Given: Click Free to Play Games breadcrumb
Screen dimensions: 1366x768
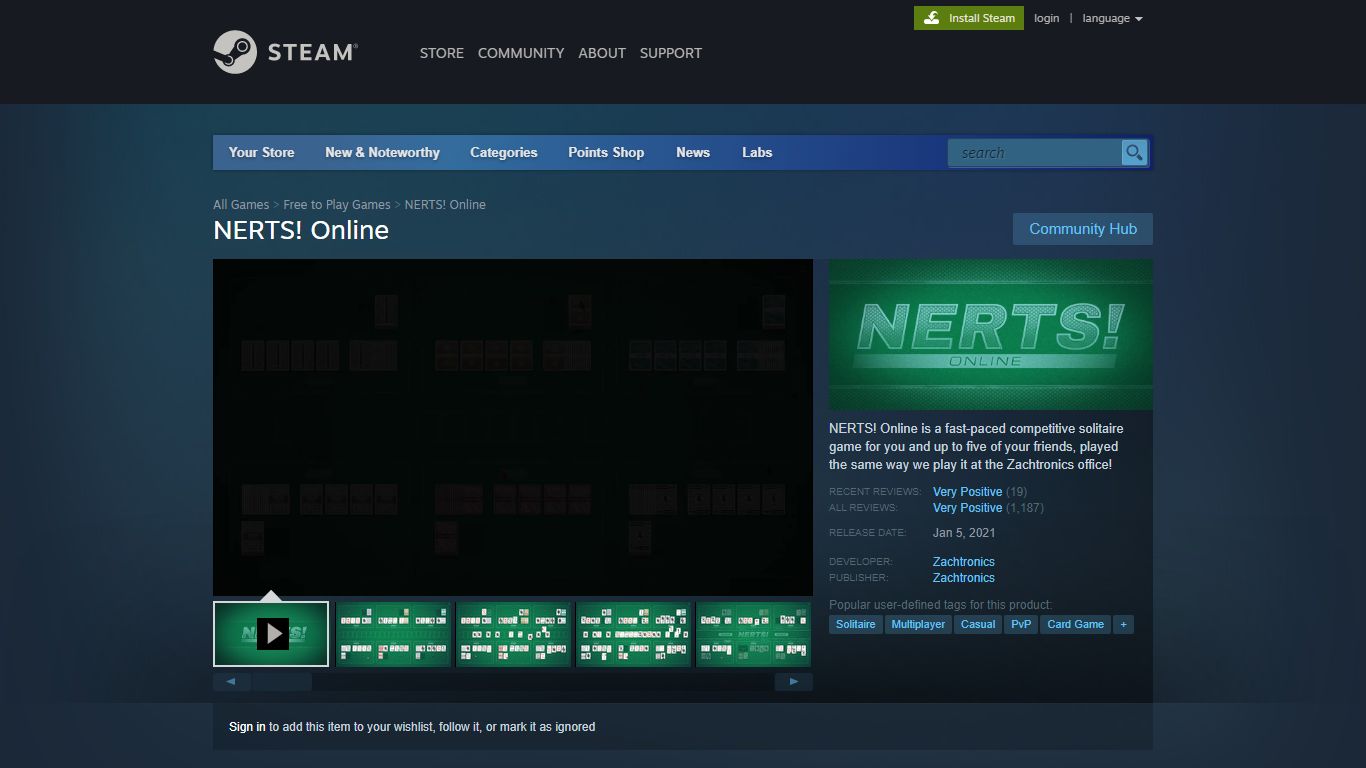Looking at the screenshot, I should [337, 204].
